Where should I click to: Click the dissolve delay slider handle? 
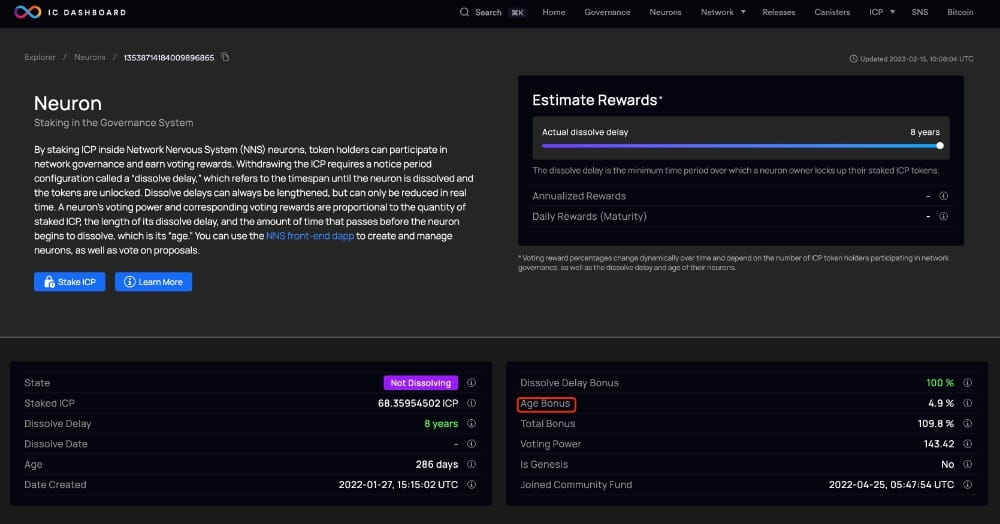[x=940, y=145]
